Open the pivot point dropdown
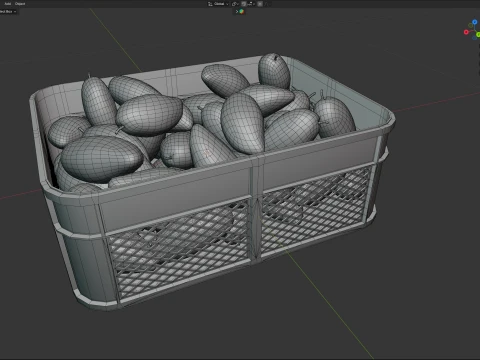The image size is (480, 360). tap(235, 4)
